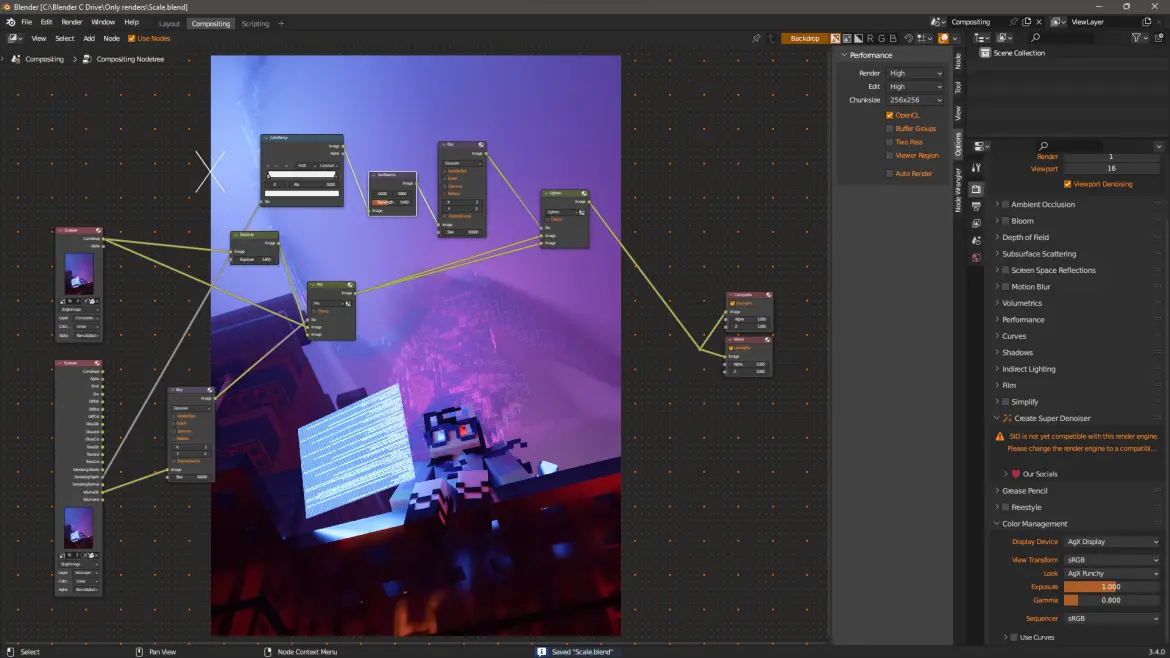Open the Render menu in the top bar

point(71,21)
